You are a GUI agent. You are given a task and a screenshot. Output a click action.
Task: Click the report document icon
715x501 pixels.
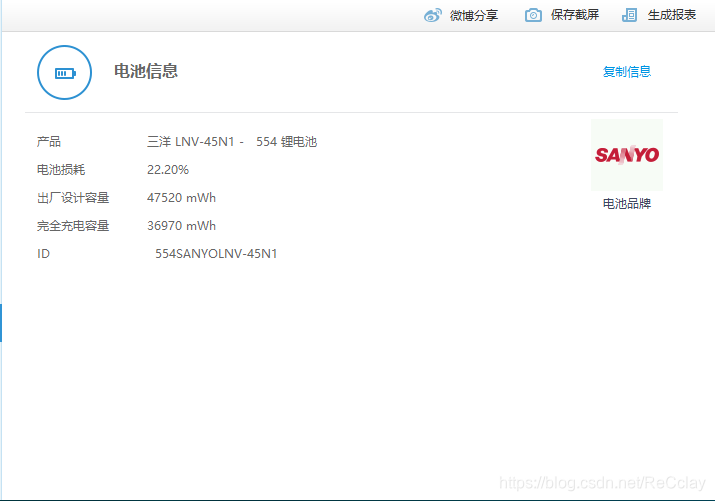(x=630, y=15)
